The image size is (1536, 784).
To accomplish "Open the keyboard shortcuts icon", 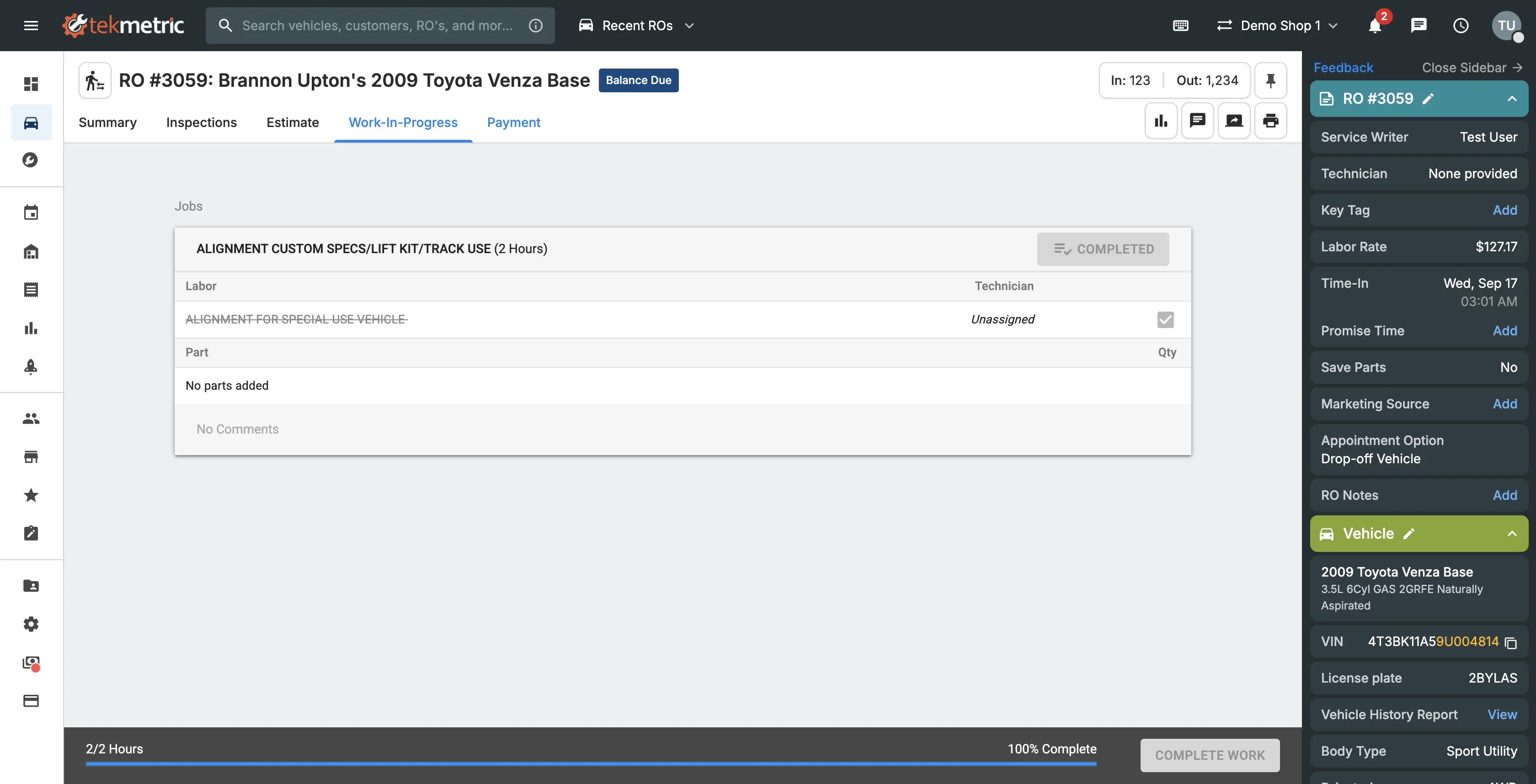I will pos(1180,26).
